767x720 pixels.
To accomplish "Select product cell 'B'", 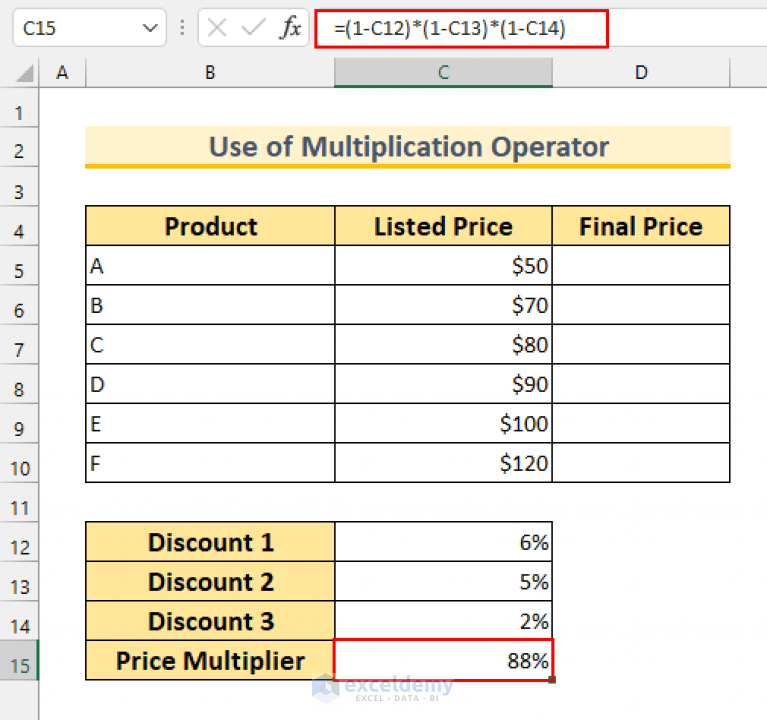I will (210, 305).
